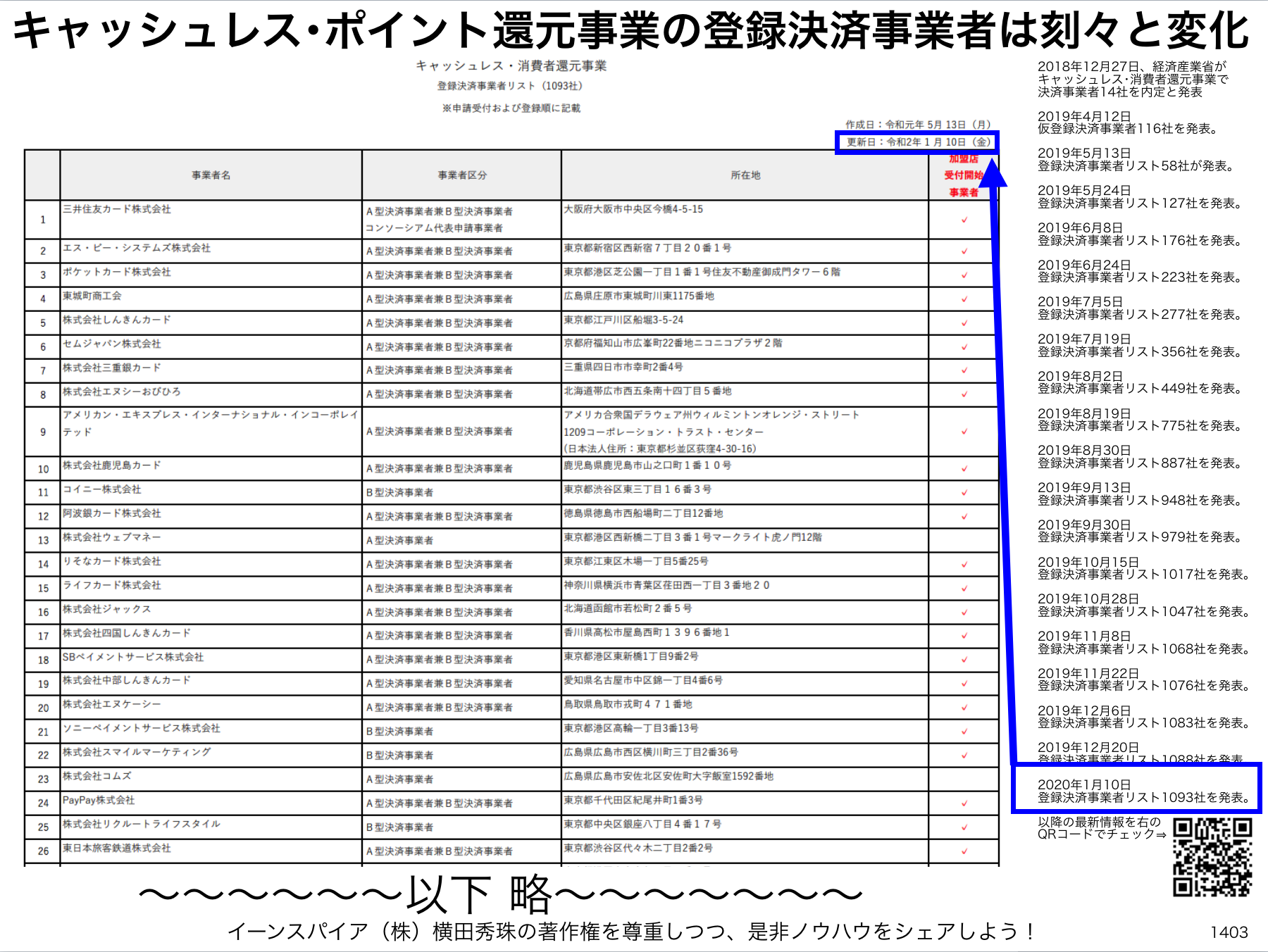Select the heading 登録決済事業者リスト（1093社）
The width and height of the screenshot is (1268, 952).
[510, 86]
